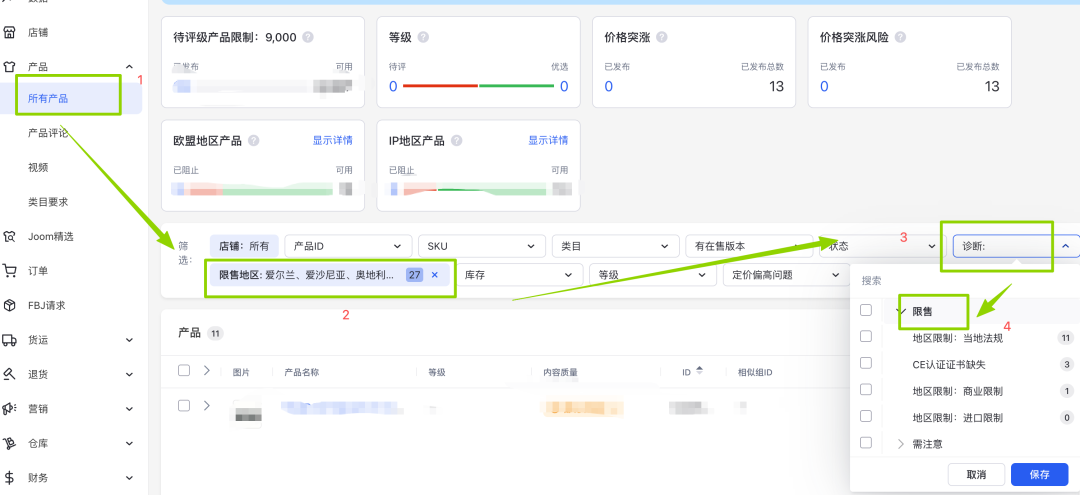1080x495 pixels.
Task: Click the 店铺：所有 filter chip
Action: point(244,246)
